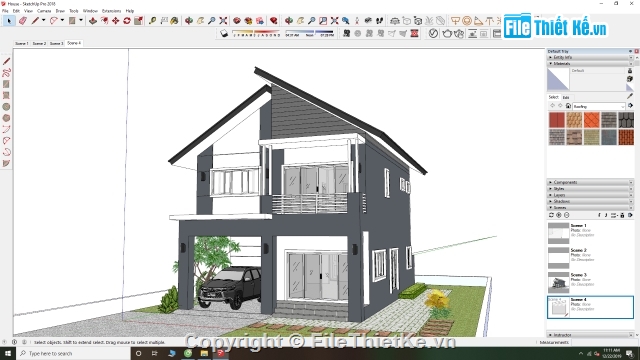Adjust the shadow time-of-day slider

click(x=309, y=33)
